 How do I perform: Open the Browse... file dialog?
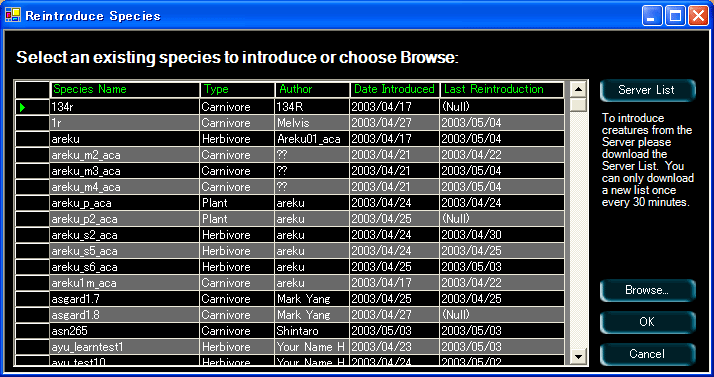click(648, 290)
